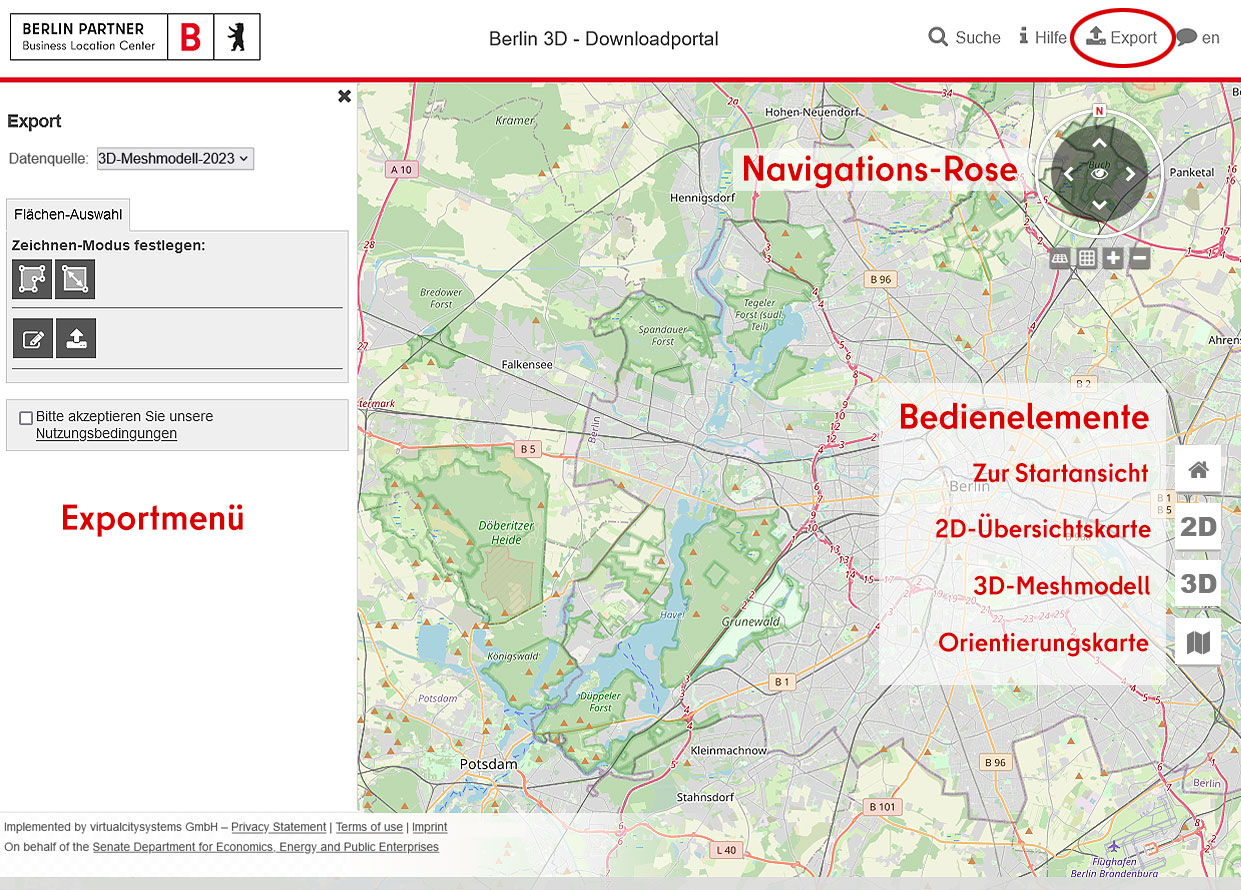
Task: Open the Senate Department for Economics link
Action: click(x=266, y=847)
